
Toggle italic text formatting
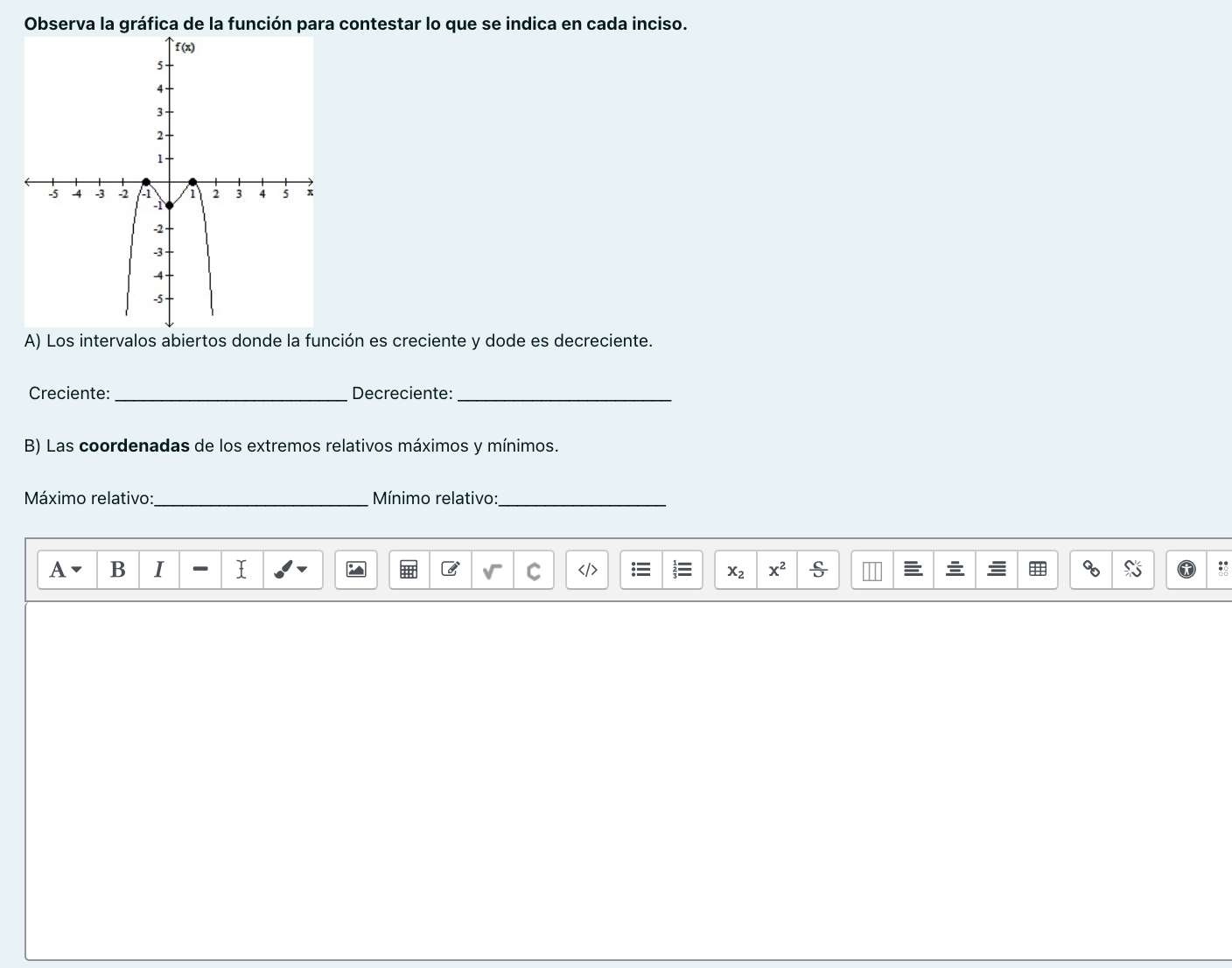pyautogui.click(x=159, y=570)
